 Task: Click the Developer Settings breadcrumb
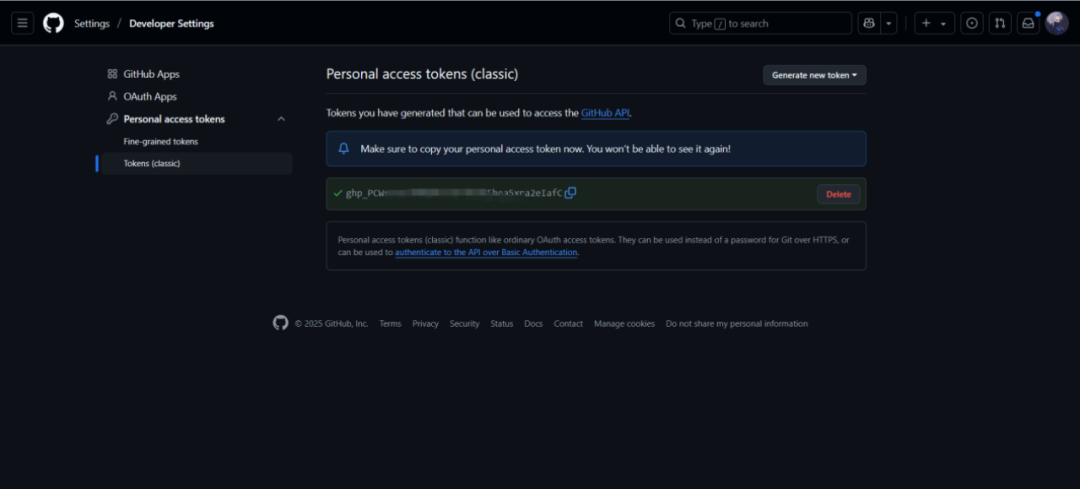click(x=172, y=23)
